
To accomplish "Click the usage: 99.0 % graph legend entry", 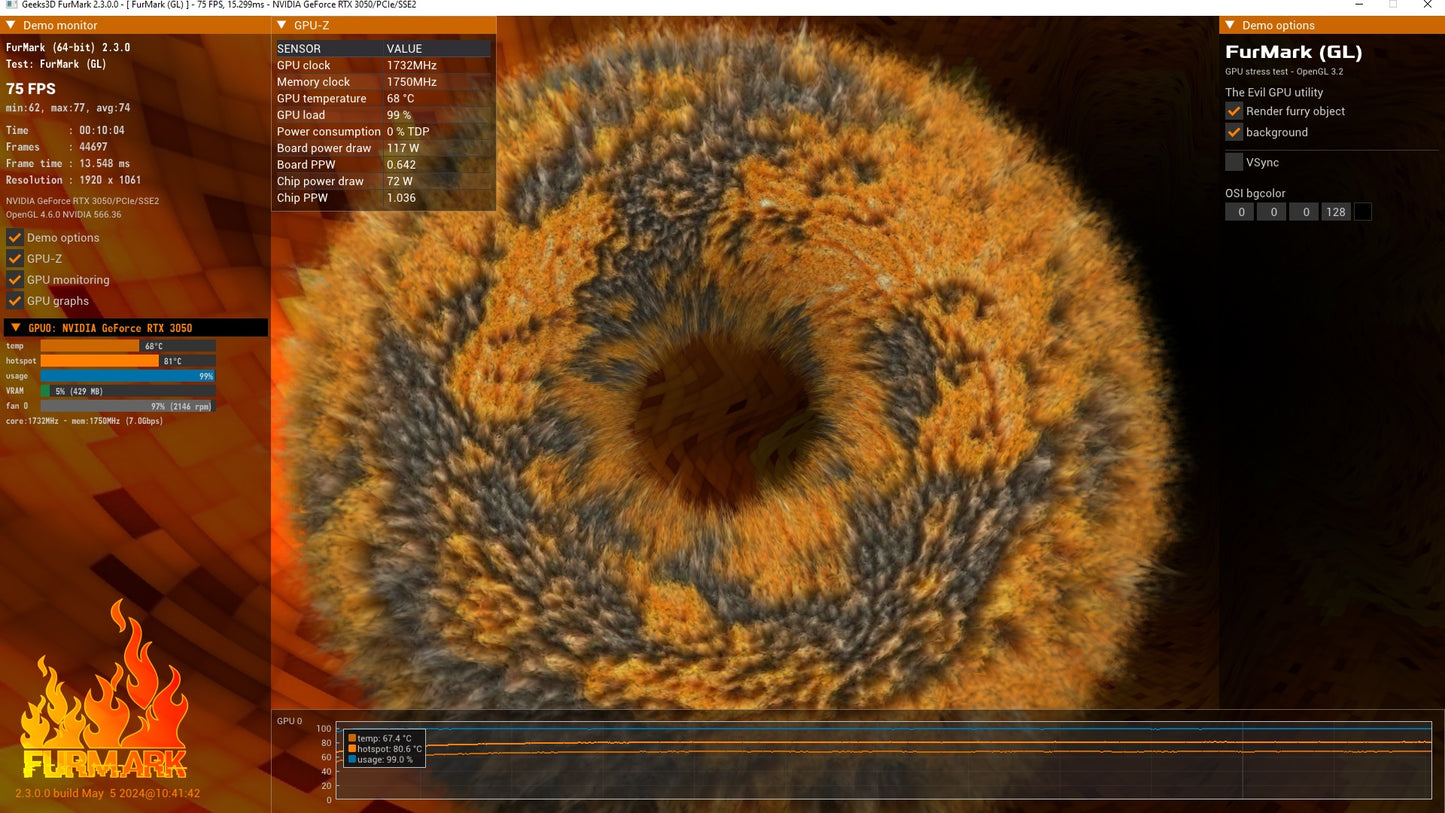I will click(380, 760).
